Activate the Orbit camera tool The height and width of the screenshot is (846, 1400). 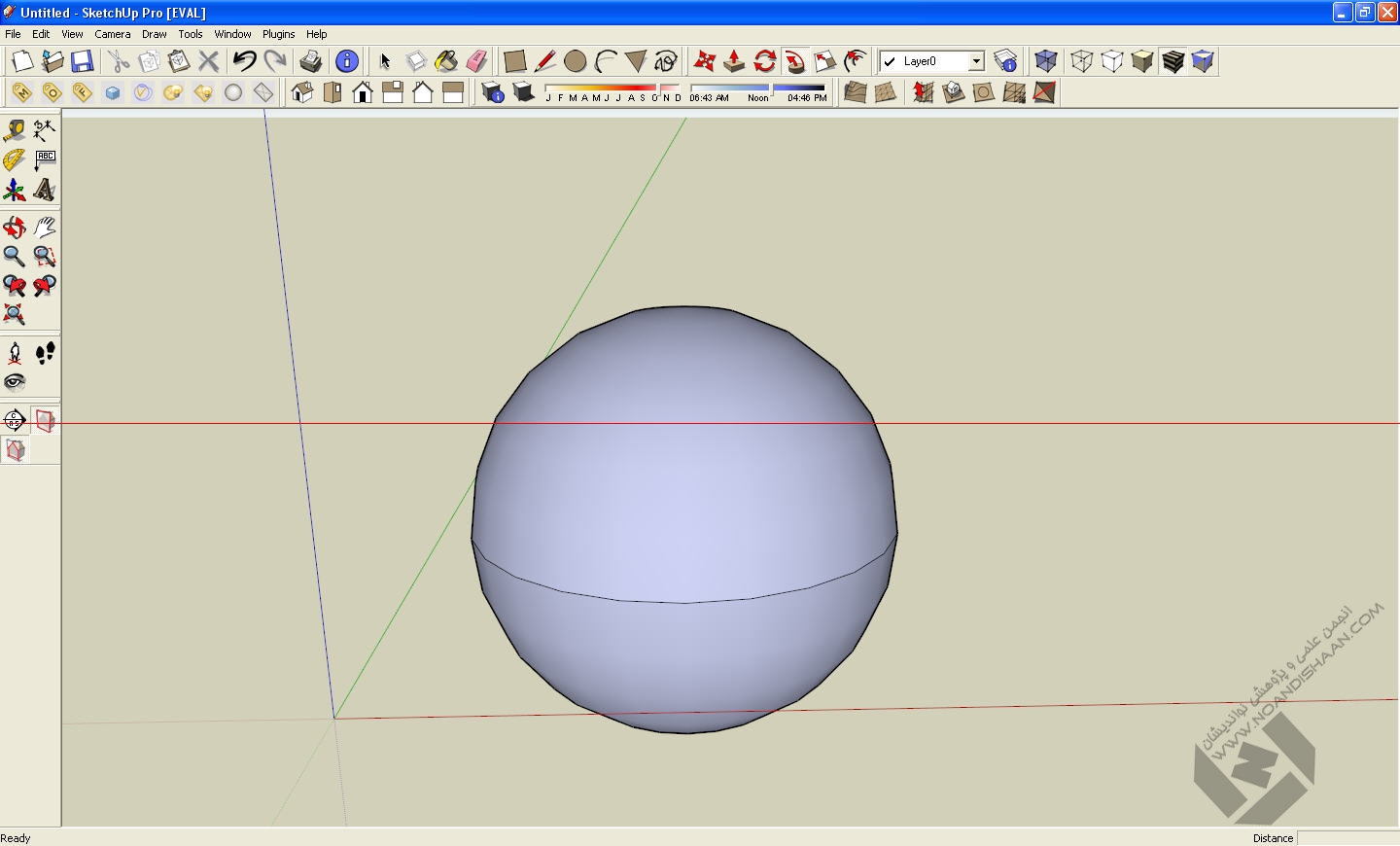pos(15,228)
